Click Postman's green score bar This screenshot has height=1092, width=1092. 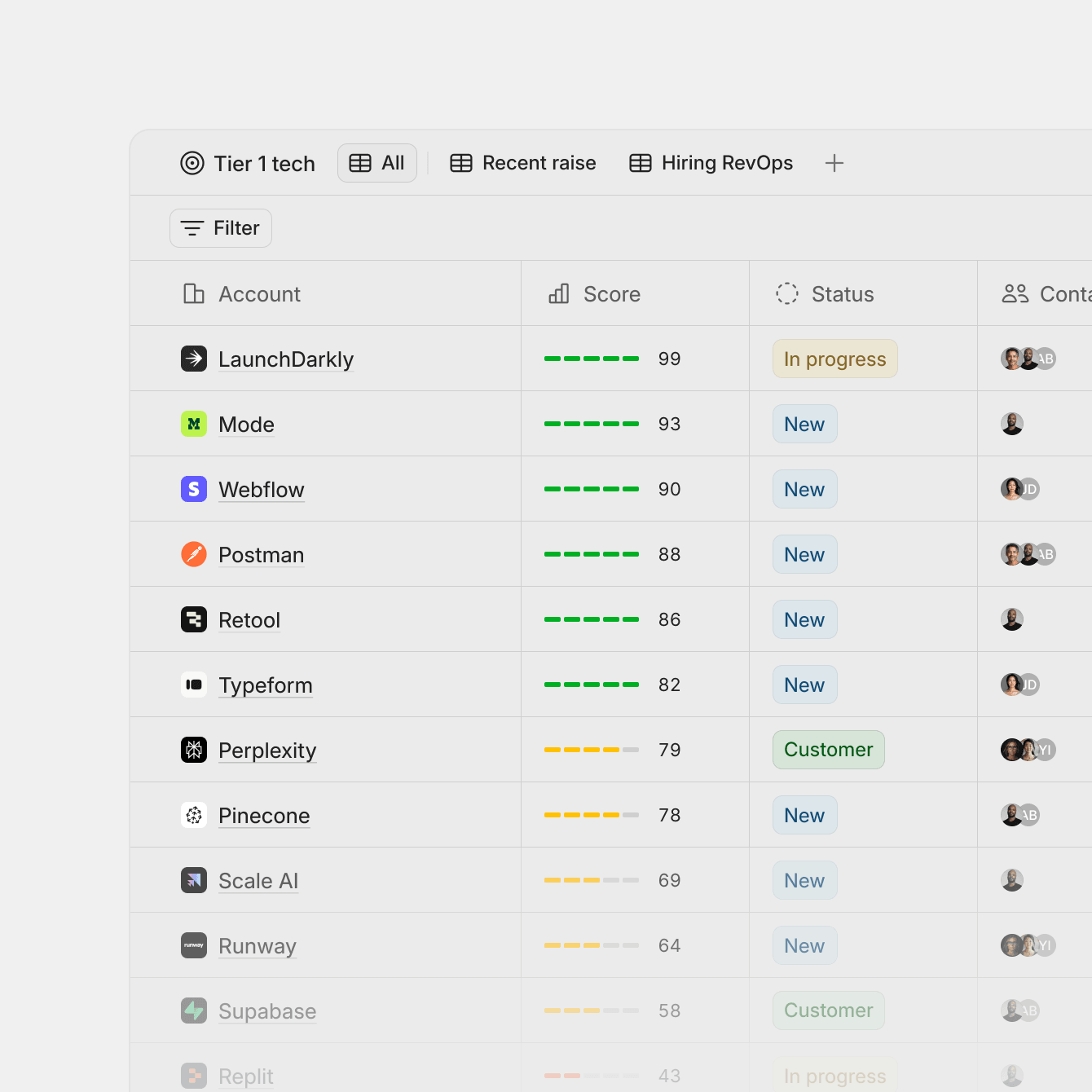592,554
